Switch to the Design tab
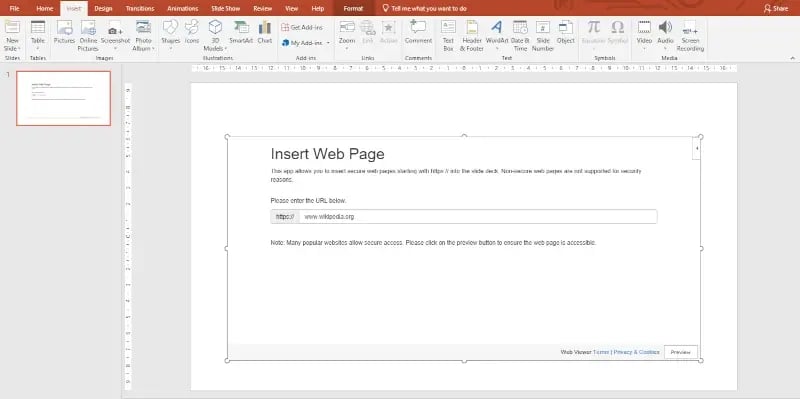800x399 pixels. click(x=103, y=9)
